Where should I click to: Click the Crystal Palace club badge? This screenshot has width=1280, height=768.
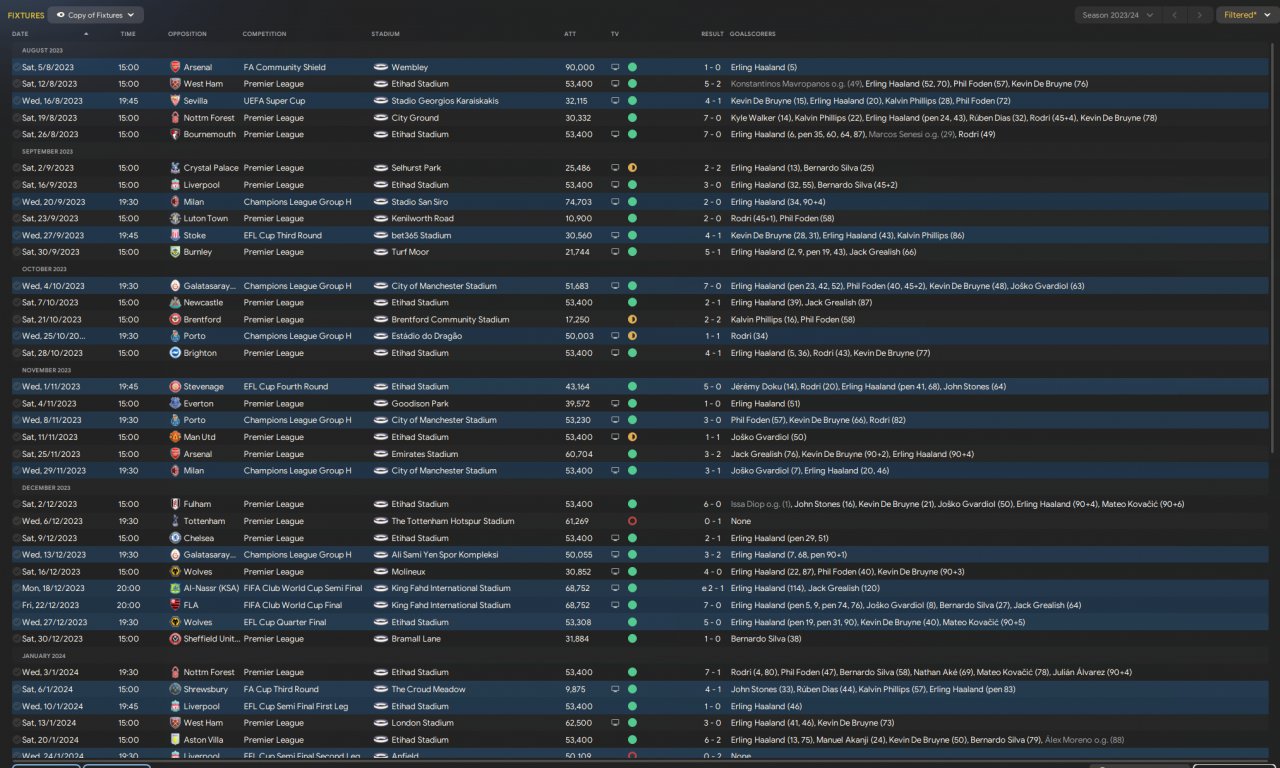(x=175, y=168)
